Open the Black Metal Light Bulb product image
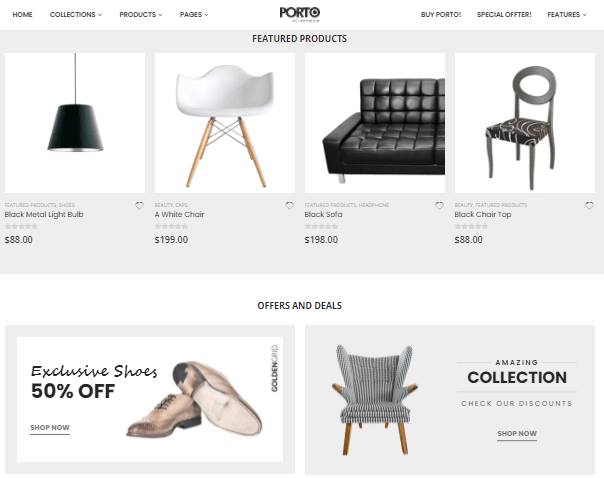 (x=75, y=123)
